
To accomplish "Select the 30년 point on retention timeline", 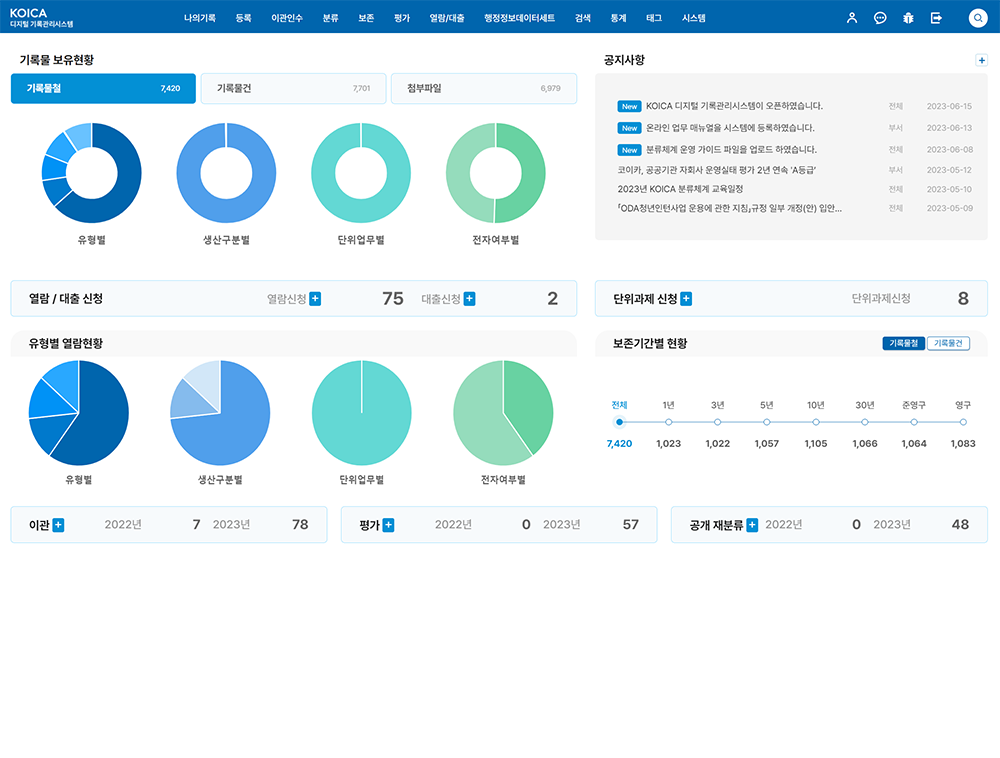I will (x=865, y=422).
